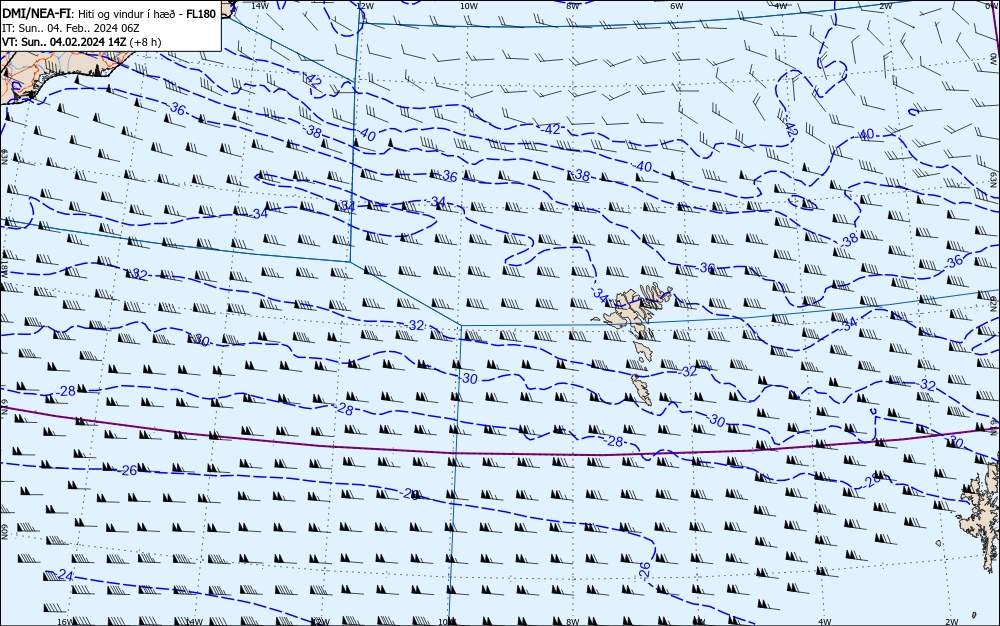Click the '8W' longitude label on the top edge
The width and height of the screenshot is (1000, 626).
[x=573, y=6]
